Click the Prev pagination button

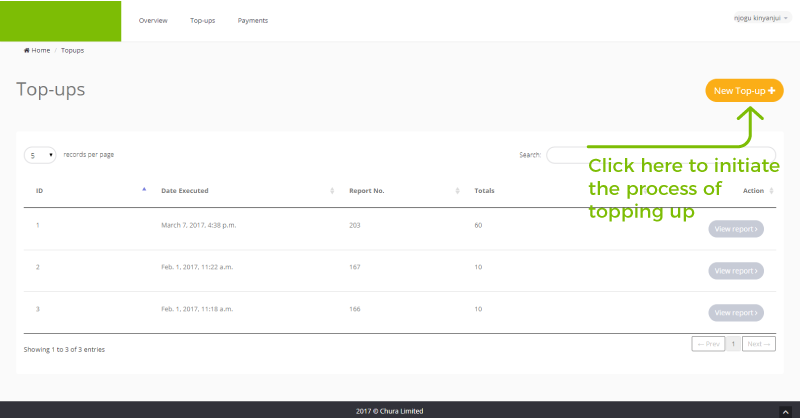(708, 344)
